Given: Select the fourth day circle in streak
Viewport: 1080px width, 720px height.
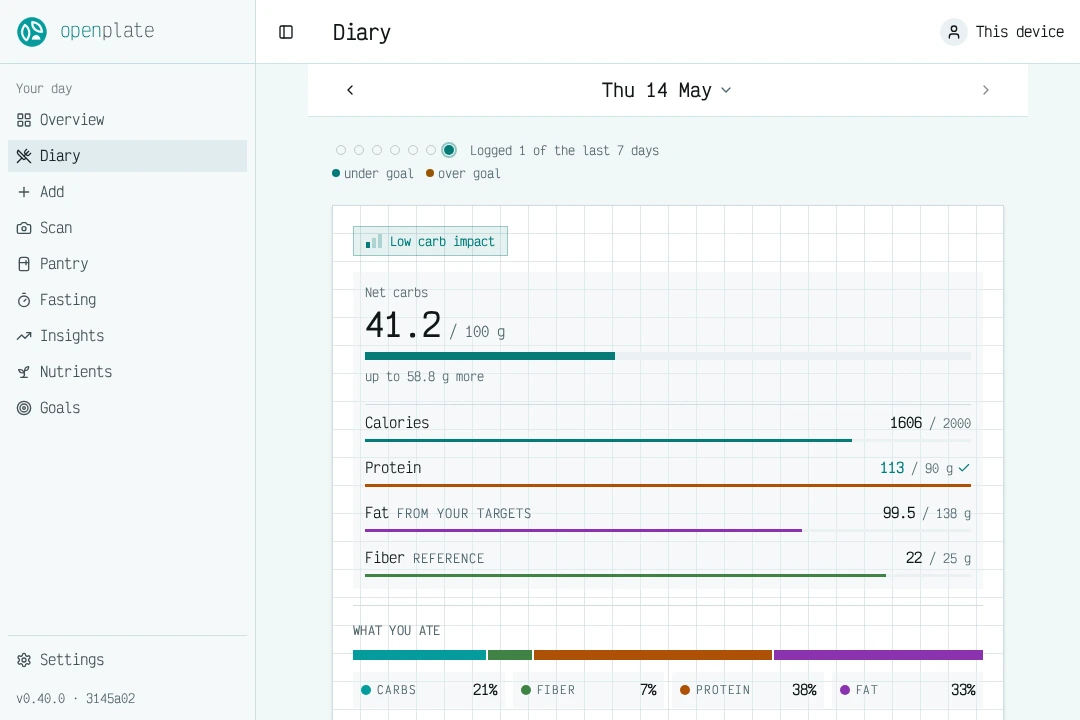Looking at the screenshot, I should pyautogui.click(x=395, y=150).
